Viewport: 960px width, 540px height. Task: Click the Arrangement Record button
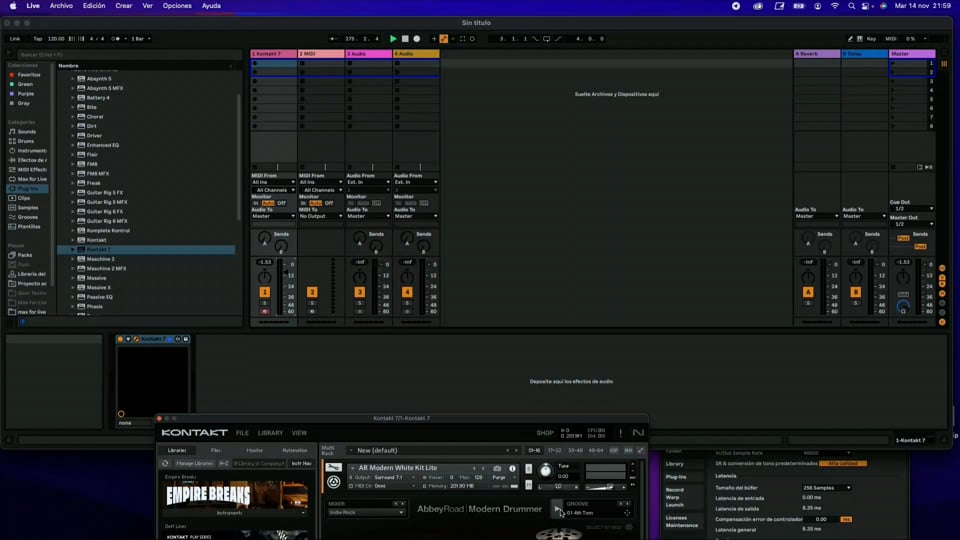pyautogui.click(x=416, y=39)
